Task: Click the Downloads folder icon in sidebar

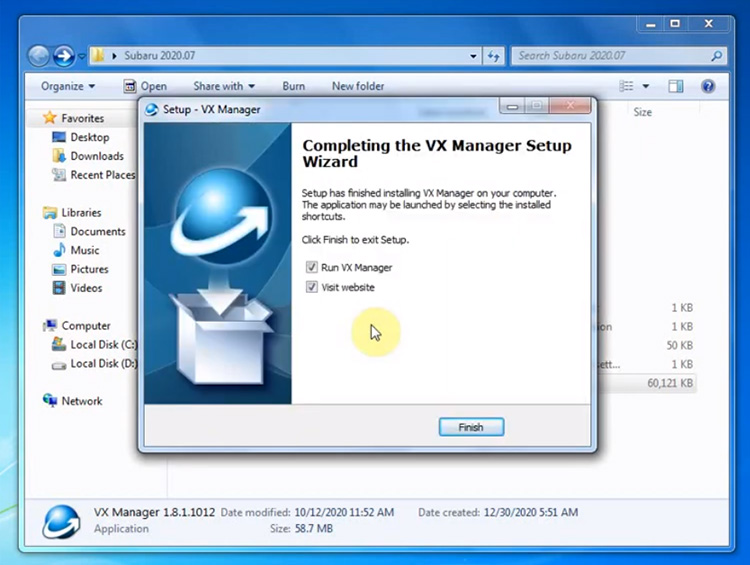Action: click(x=59, y=155)
